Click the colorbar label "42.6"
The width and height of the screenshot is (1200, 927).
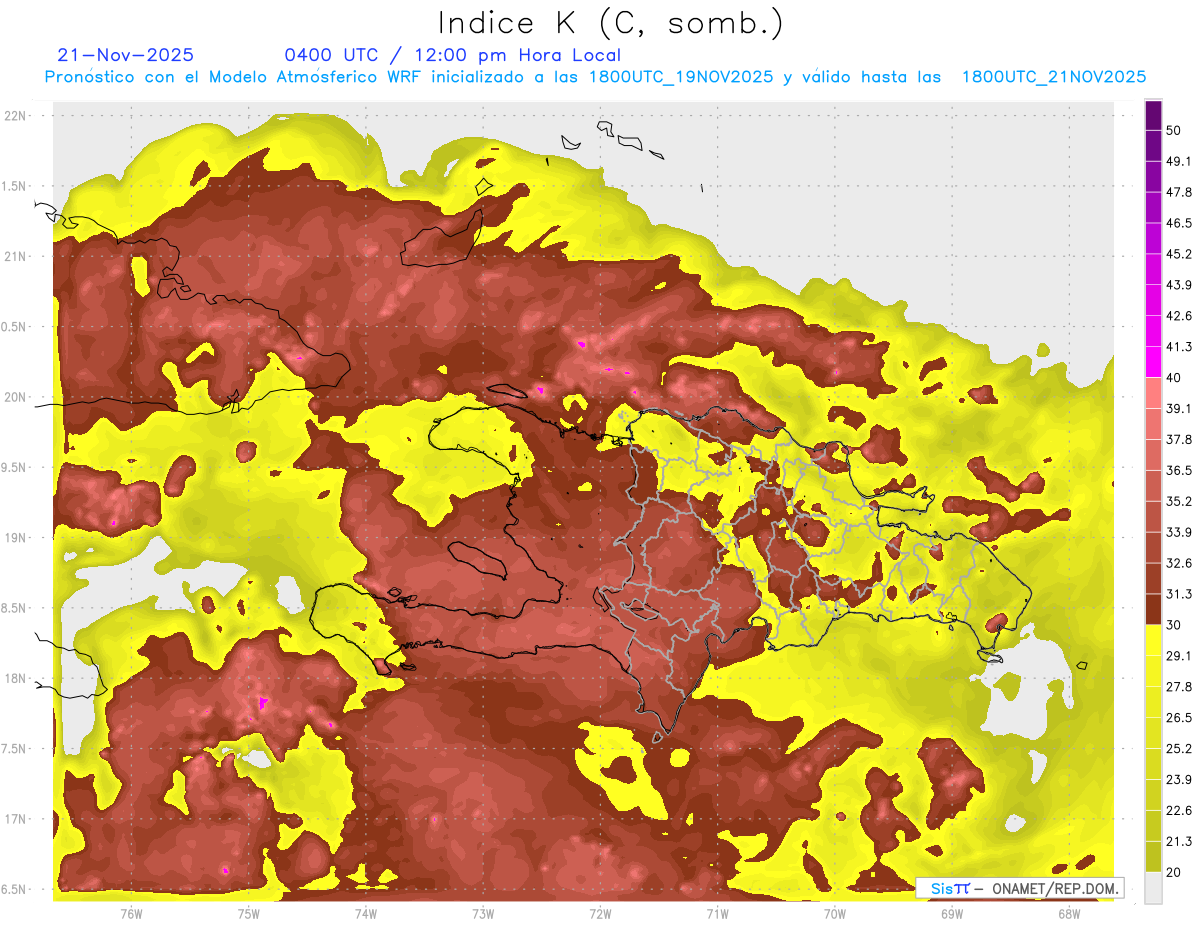(1178, 316)
